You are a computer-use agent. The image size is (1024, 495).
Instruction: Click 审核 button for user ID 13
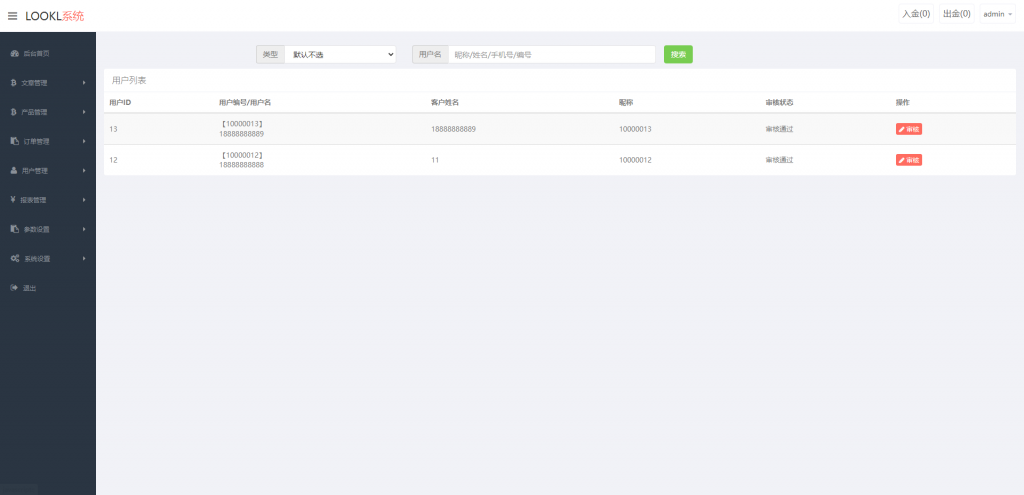(908, 129)
